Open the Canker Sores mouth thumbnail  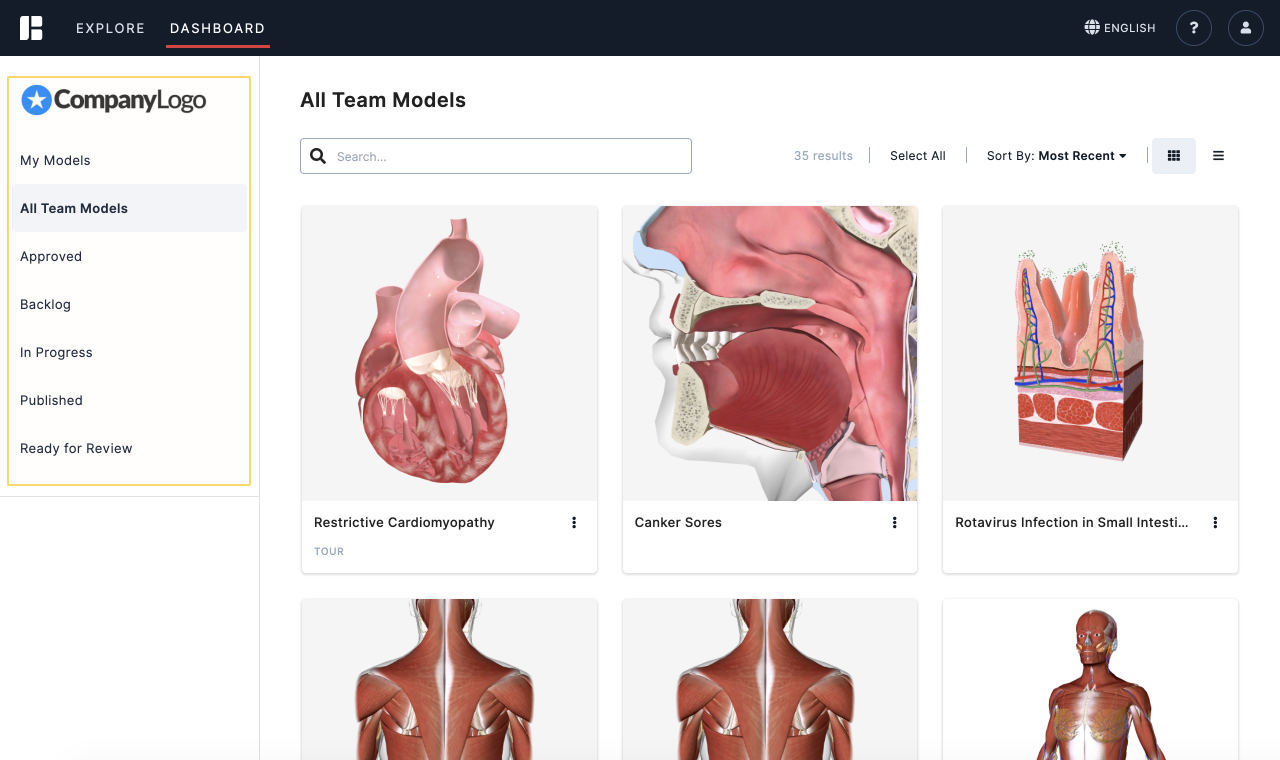(770, 353)
